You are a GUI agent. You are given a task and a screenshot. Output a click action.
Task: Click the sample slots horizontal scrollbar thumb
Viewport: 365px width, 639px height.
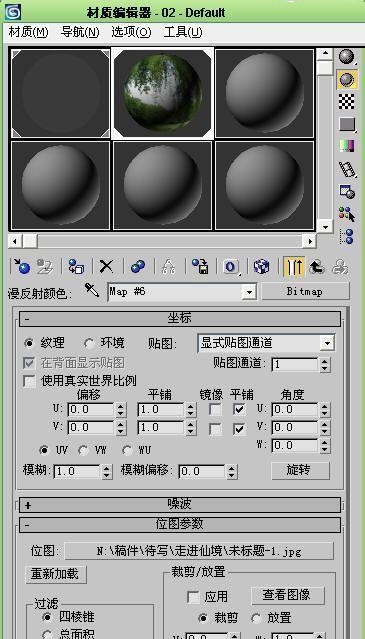tap(30, 241)
